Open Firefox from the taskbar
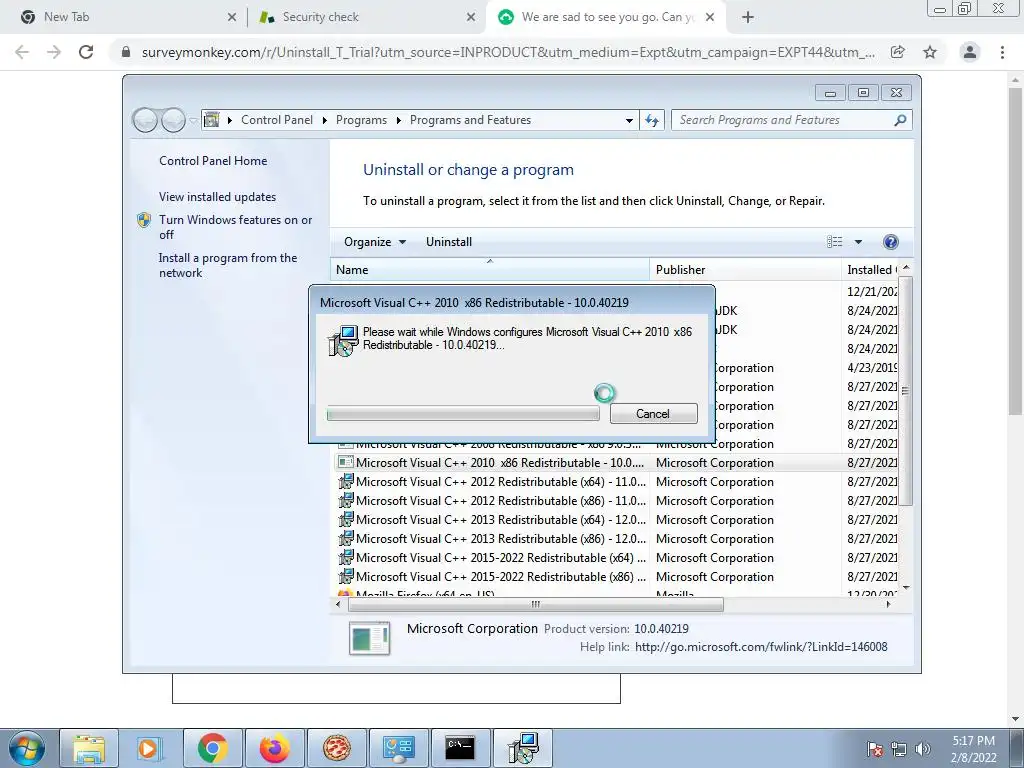The height and width of the screenshot is (768, 1024). click(x=274, y=748)
